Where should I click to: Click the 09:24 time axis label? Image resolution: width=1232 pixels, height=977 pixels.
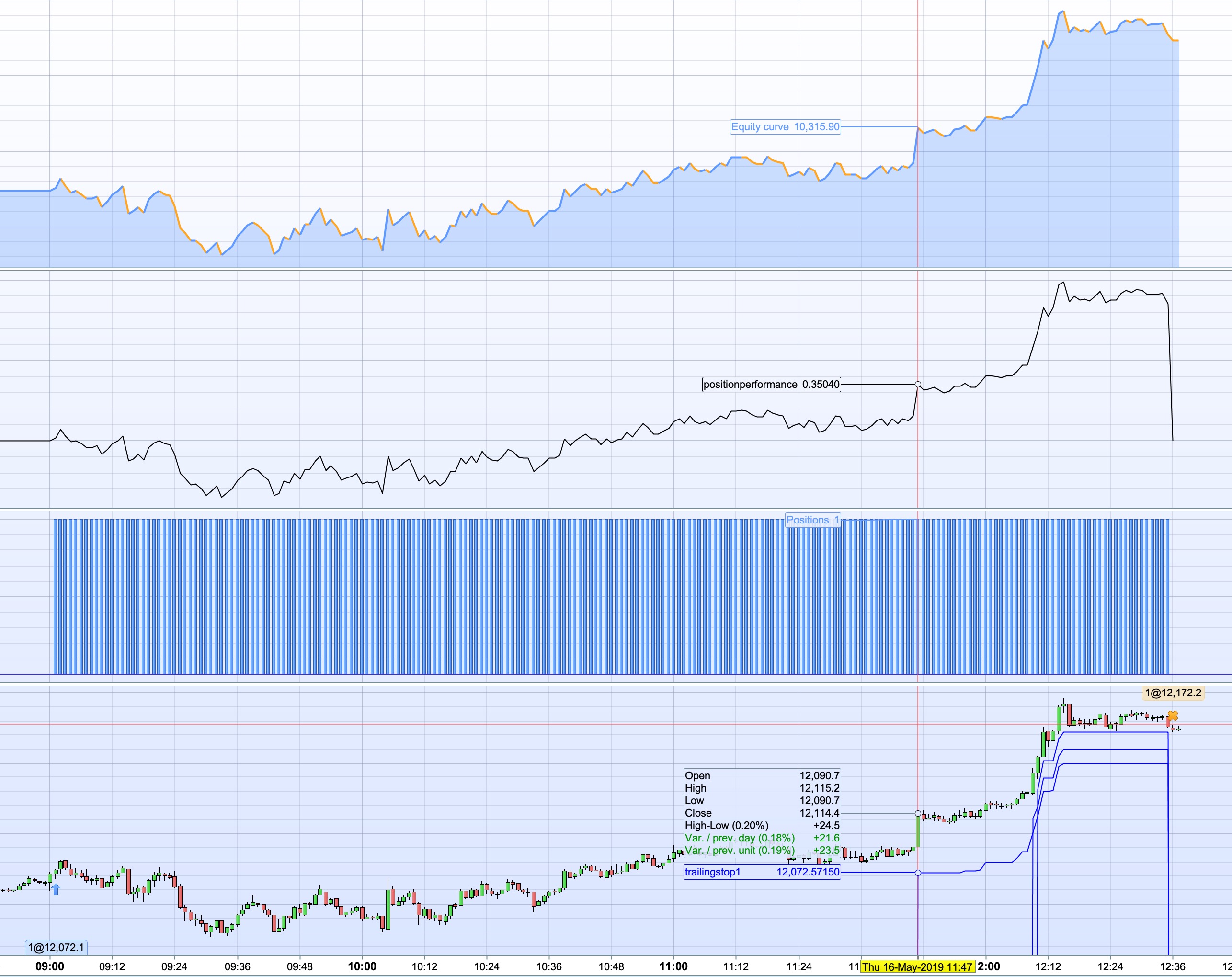174,967
